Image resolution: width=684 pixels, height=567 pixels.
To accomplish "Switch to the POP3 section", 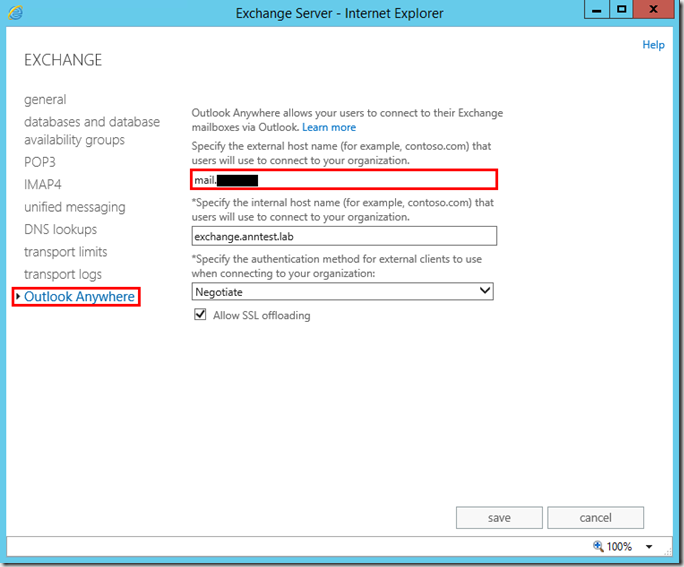I will (x=41, y=161).
